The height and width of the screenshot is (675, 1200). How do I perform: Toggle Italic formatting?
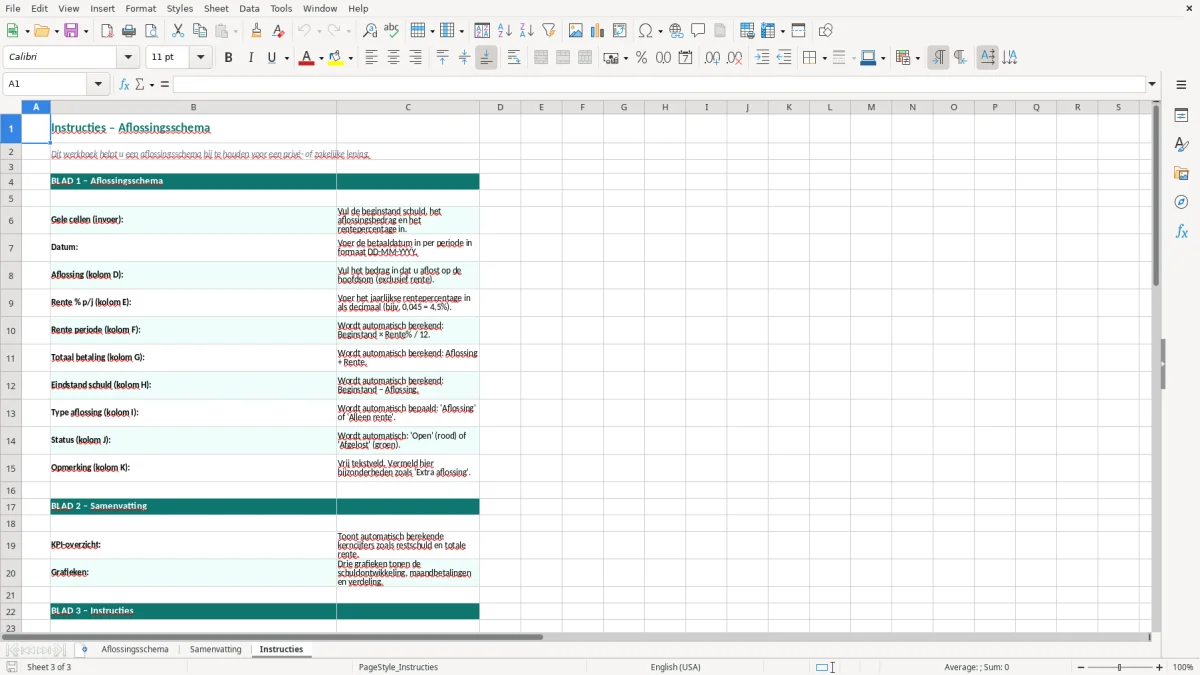250,58
